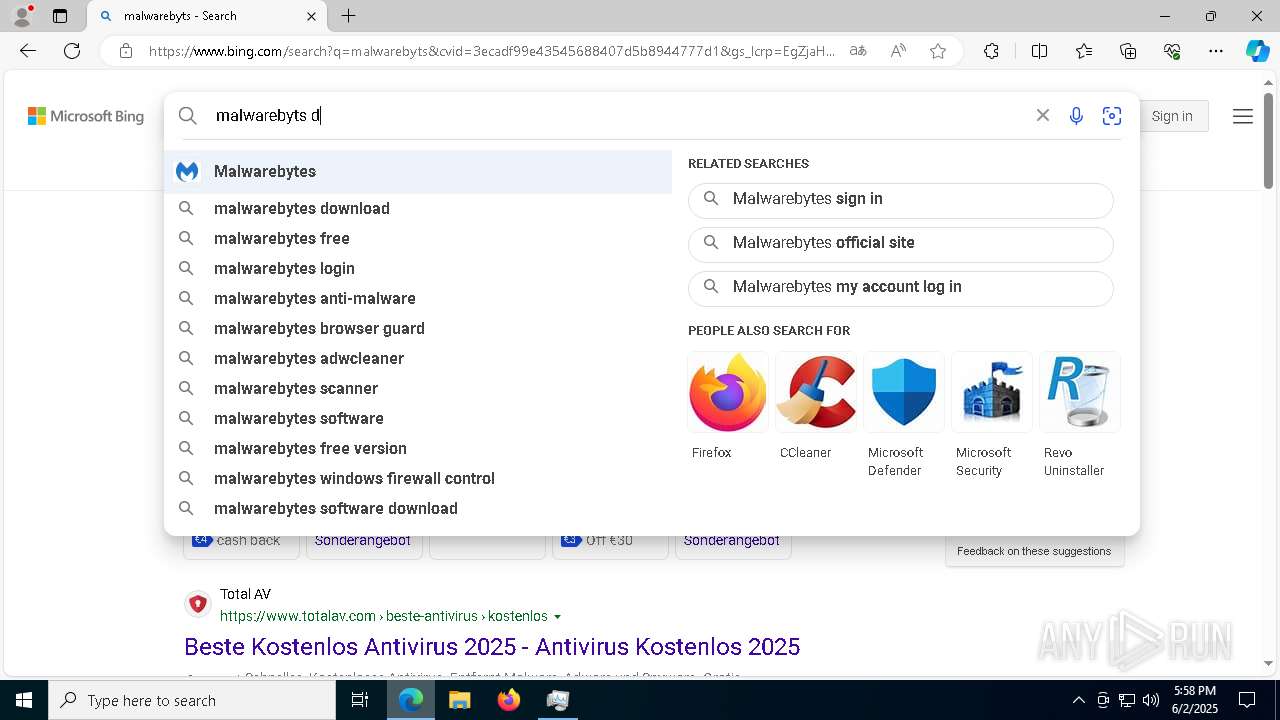This screenshot has width=1280, height=720.
Task: Go to Microsoft Bing home logo
Action: pos(86,116)
